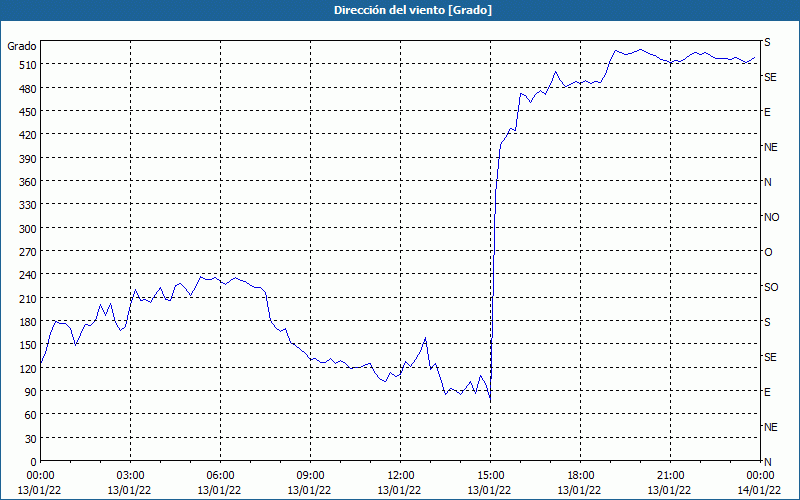Click the 510 y-axis value

28,65
